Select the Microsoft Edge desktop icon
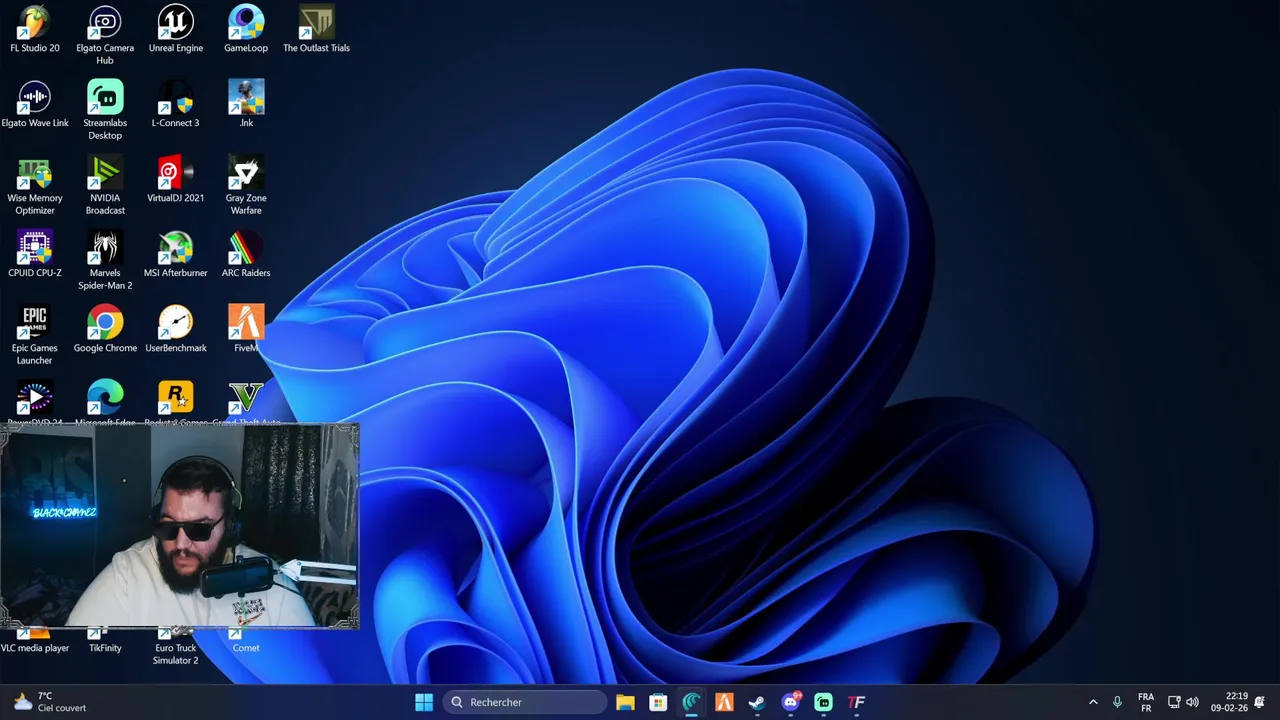This screenshot has height=720, width=1280. (x=105, y=398)
